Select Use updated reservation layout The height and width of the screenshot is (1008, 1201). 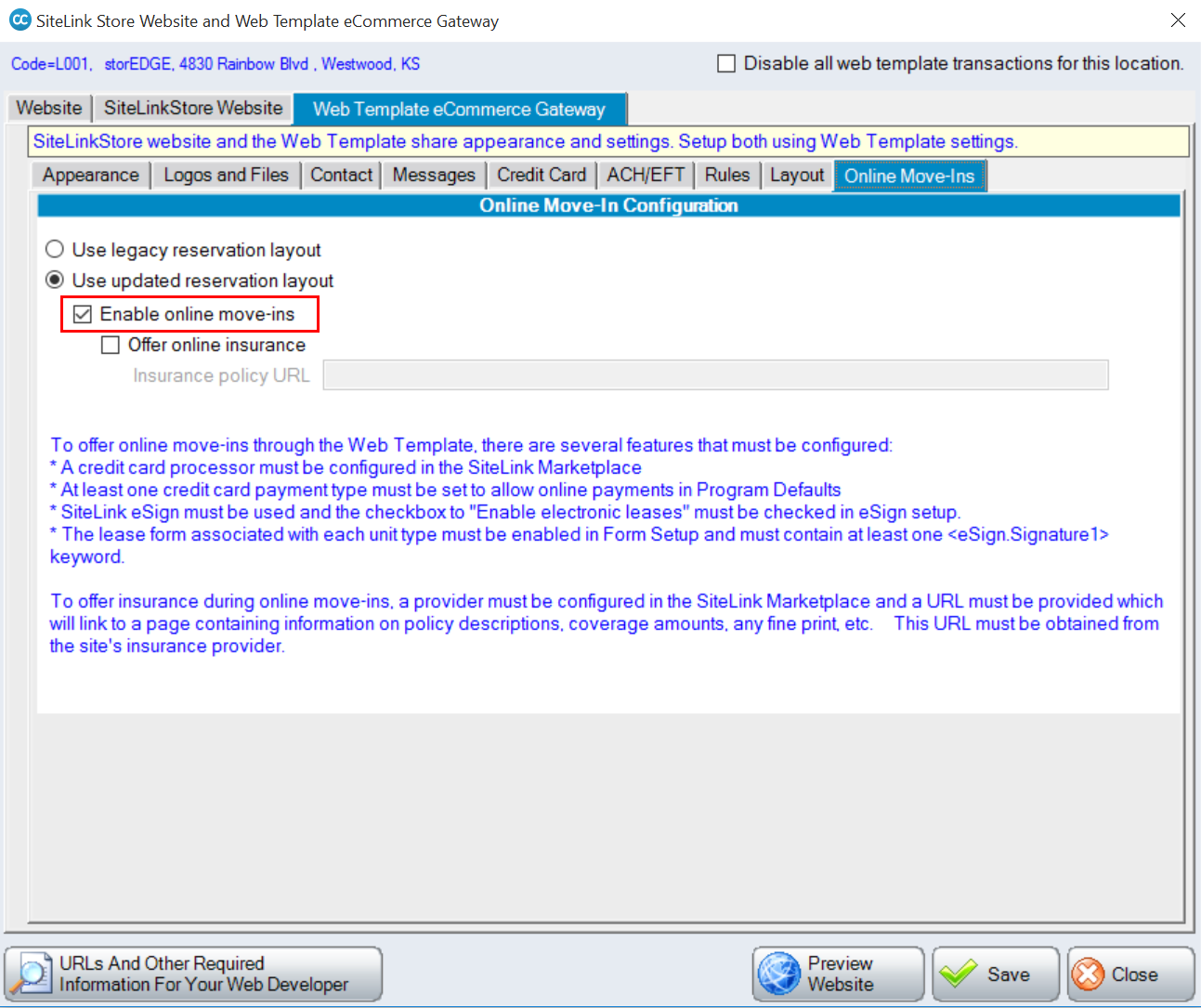(55, 280)
